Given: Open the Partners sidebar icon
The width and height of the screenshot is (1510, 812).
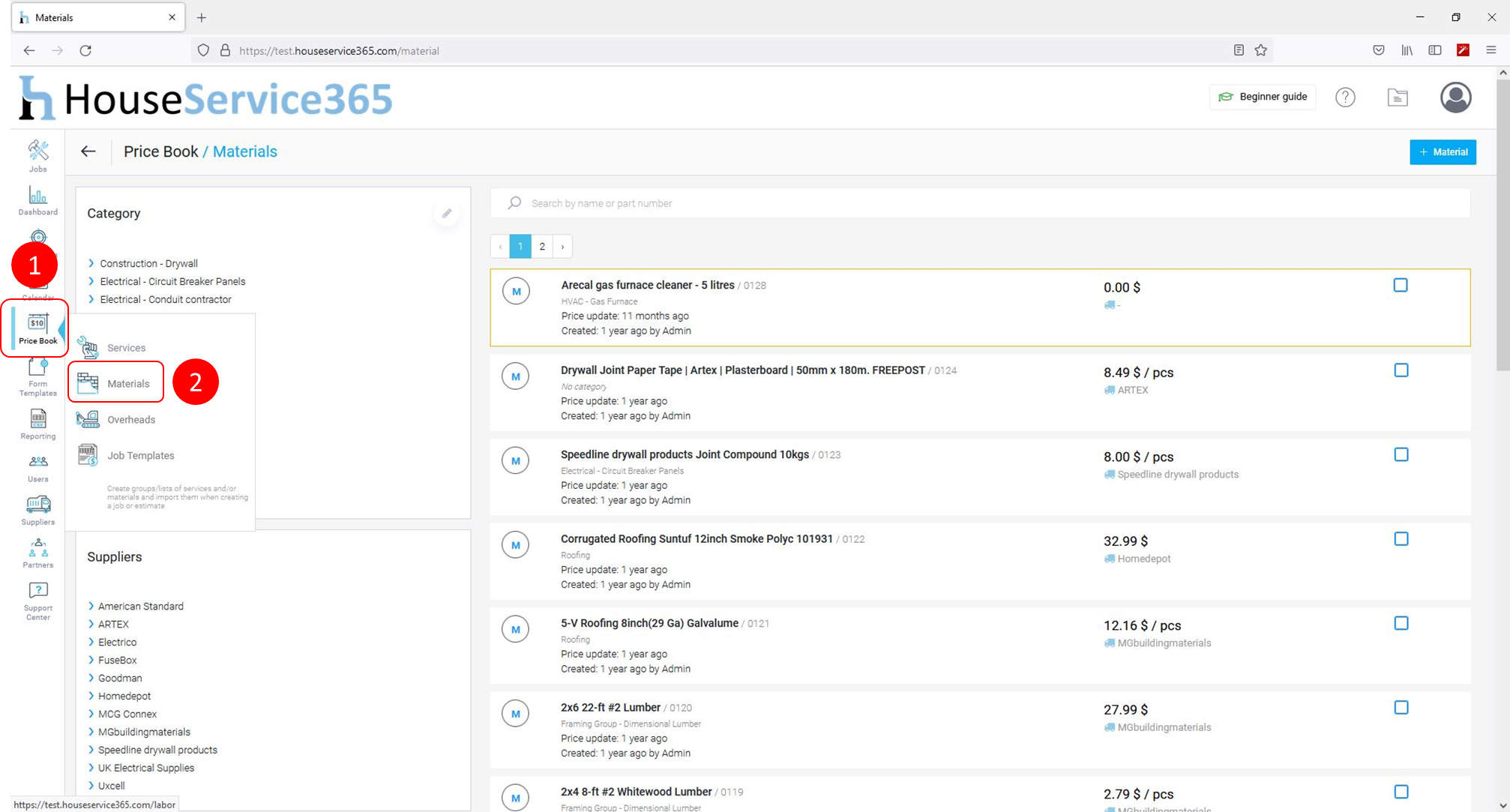Looking at the screenshot, I should point(37,553).
